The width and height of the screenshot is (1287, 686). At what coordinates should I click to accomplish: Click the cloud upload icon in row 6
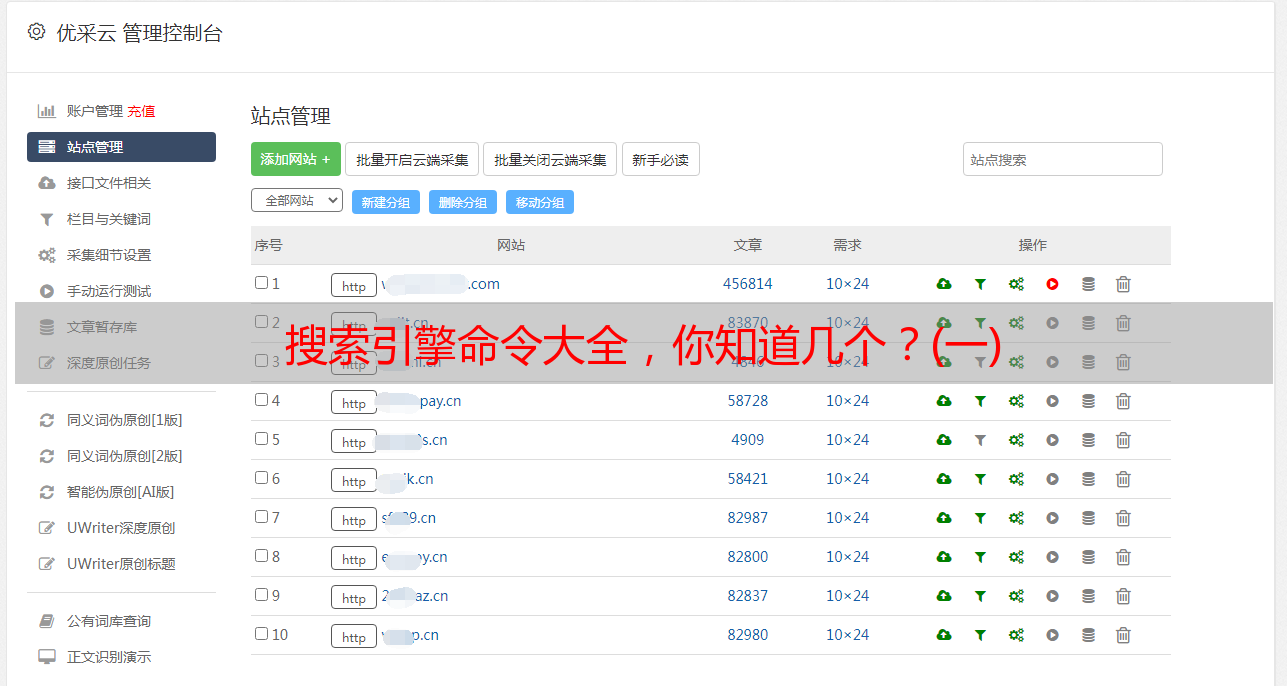[x=943, y=479]
